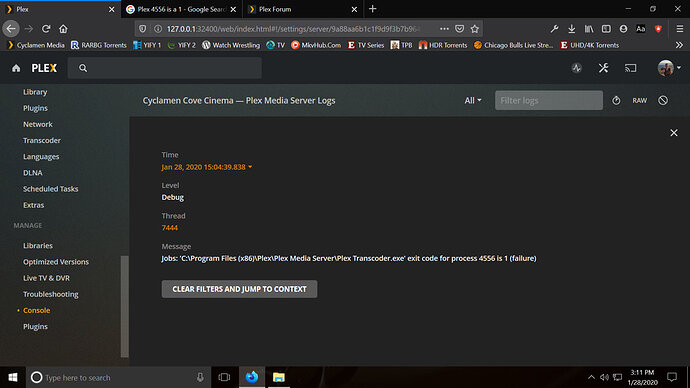
Task: Open page actions three-dot menu
Action: 444,29
